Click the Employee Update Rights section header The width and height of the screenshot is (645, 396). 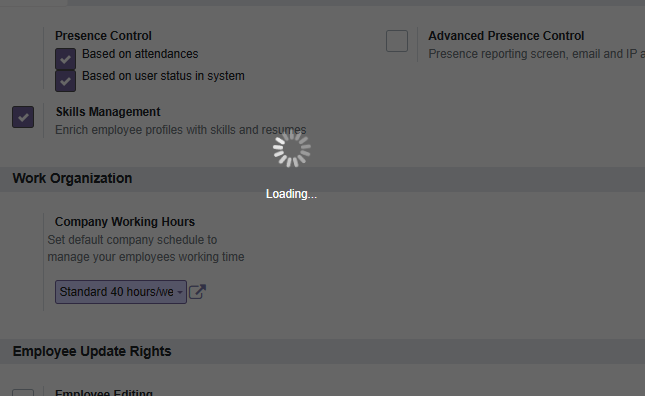point(92,352)
